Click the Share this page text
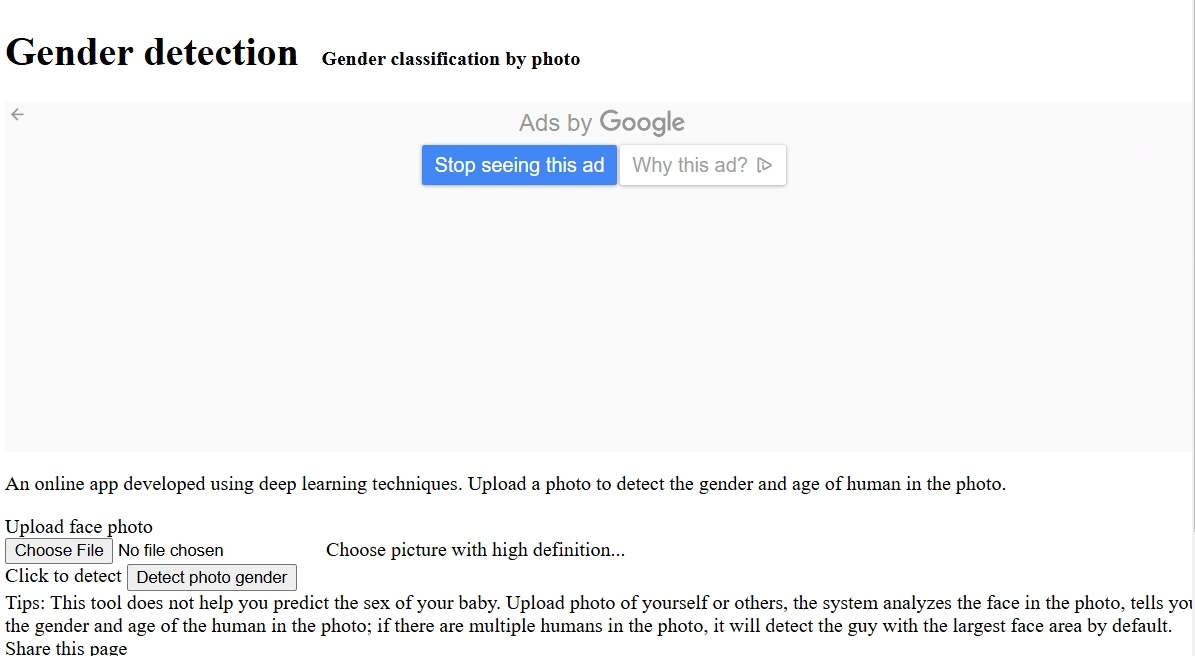Viewport: 1195px width, 656px height. point(66,648)
